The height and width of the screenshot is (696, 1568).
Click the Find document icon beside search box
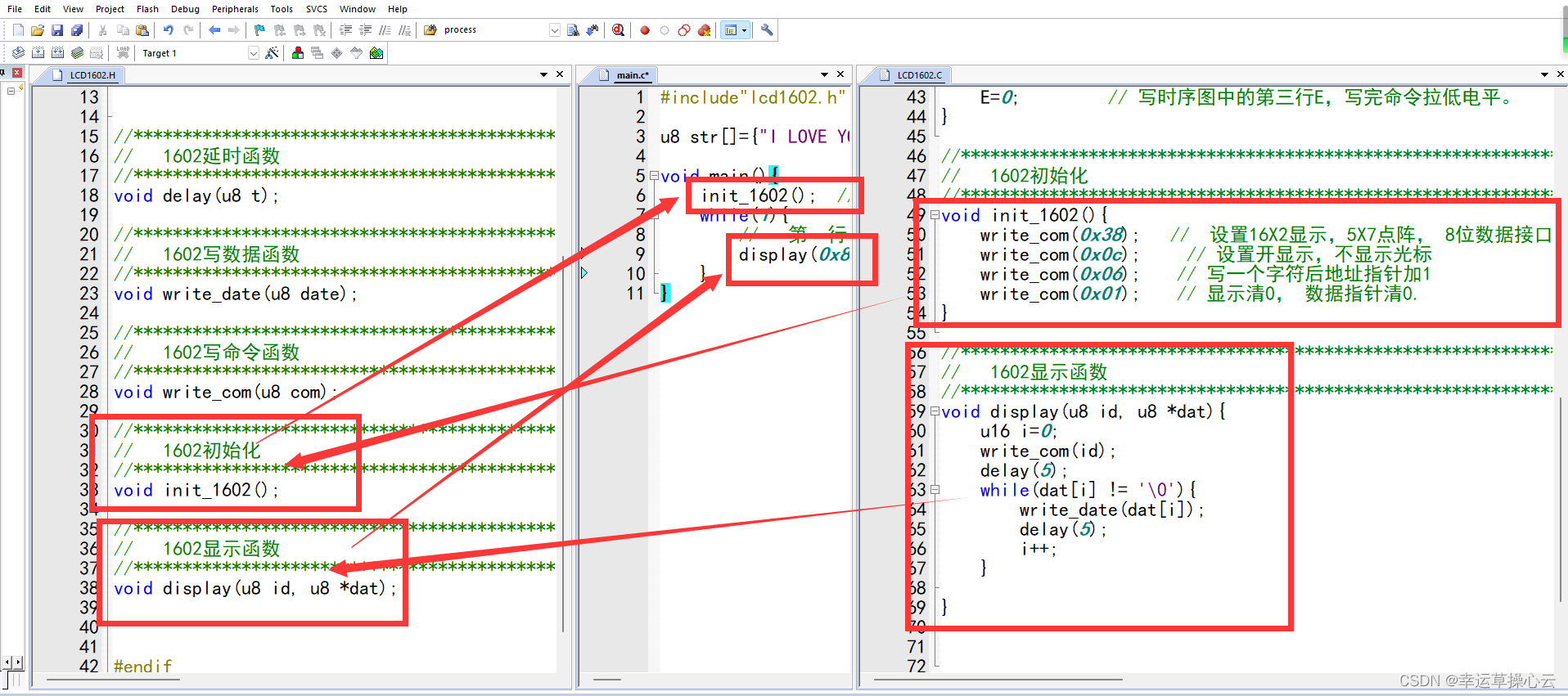(x=573, y=30)
